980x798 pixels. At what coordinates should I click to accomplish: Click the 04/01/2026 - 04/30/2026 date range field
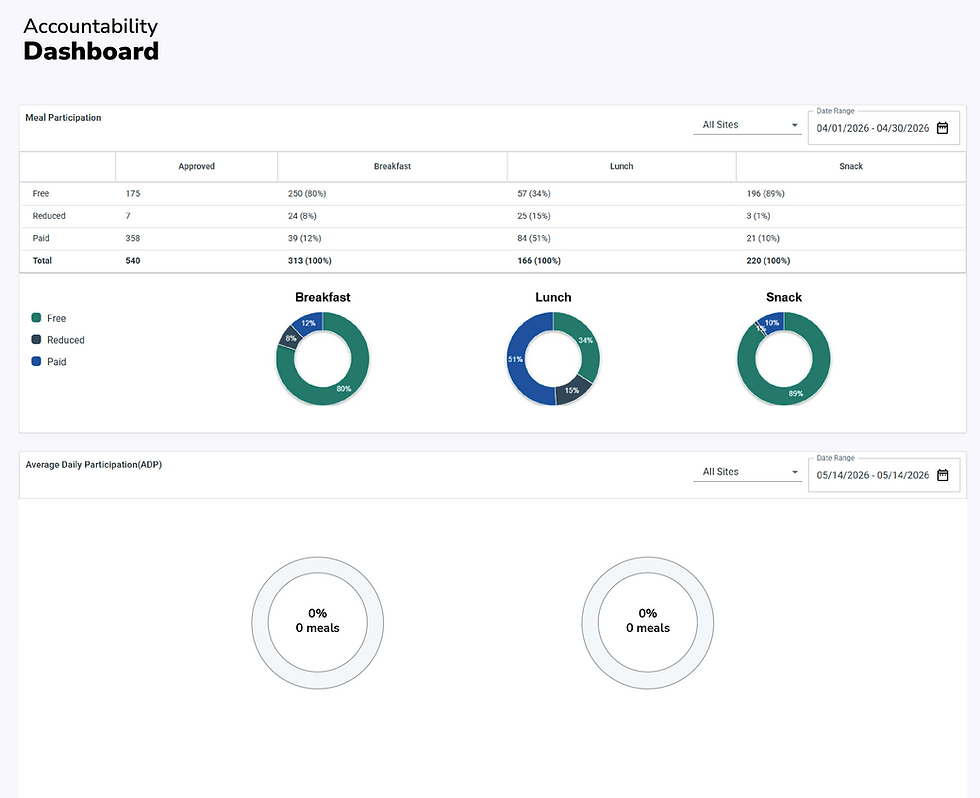point(884,128)
